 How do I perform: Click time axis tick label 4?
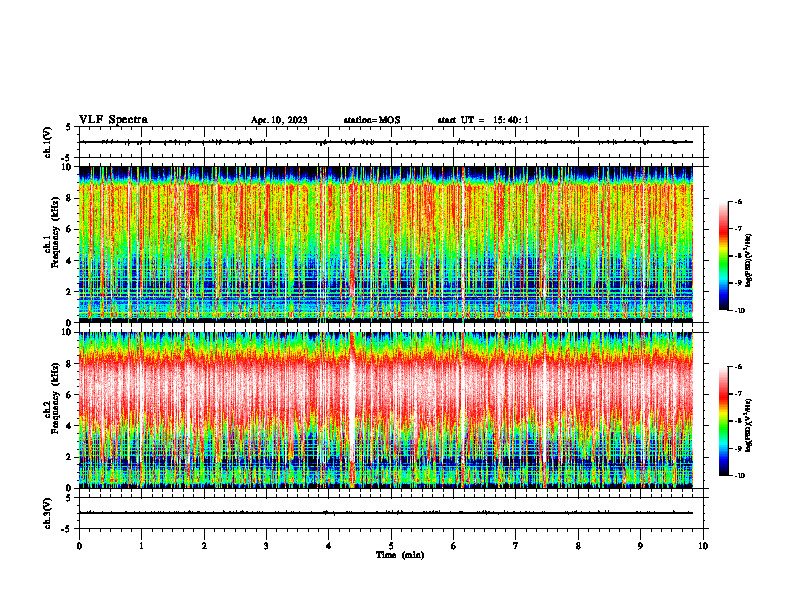click(x=328, y=546)
